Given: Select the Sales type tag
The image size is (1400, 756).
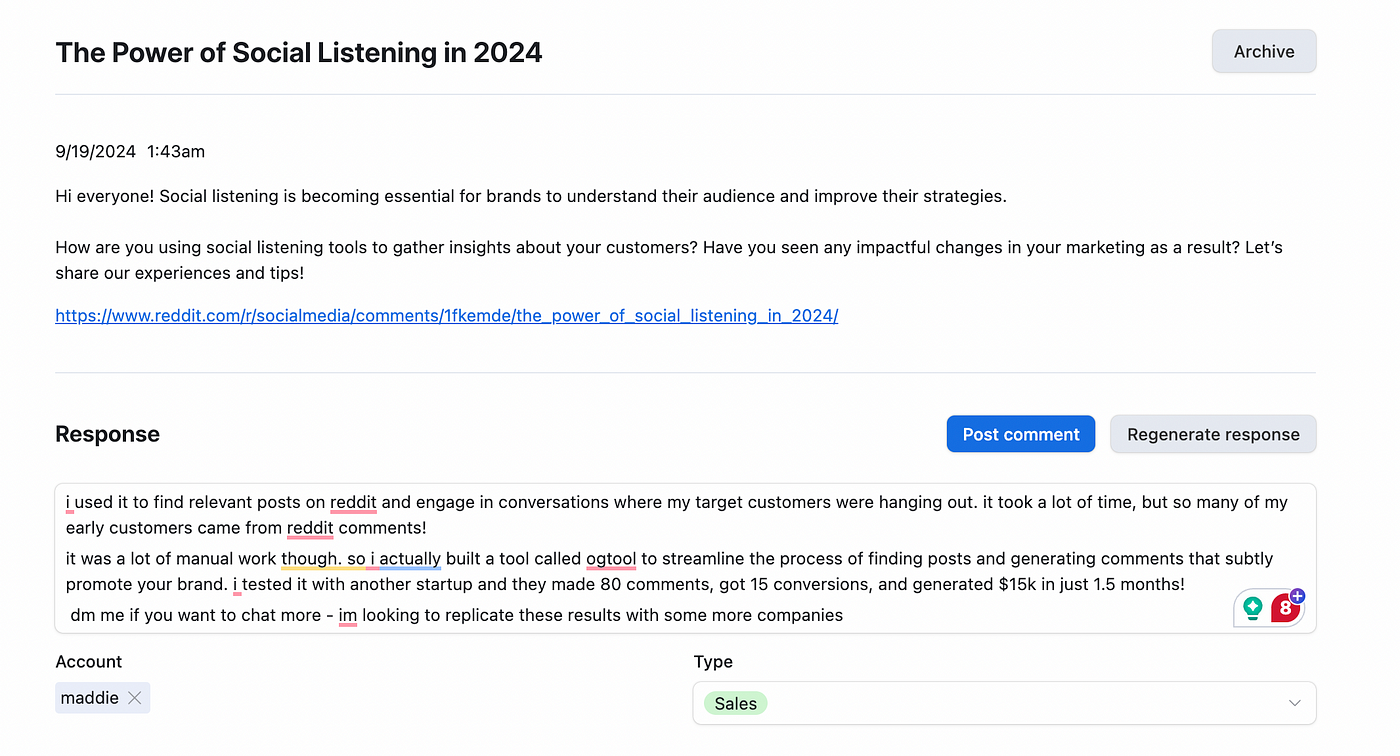Looking at the screenshot, I should (735, 704).
